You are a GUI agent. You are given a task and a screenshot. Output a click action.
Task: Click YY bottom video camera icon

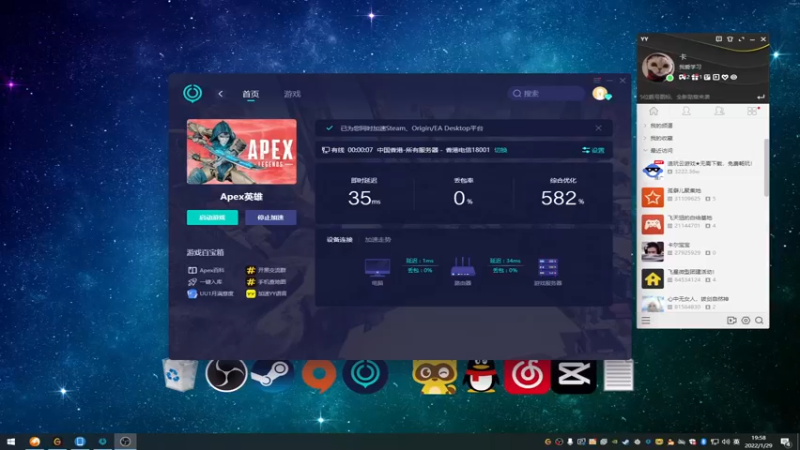[732, 320]
